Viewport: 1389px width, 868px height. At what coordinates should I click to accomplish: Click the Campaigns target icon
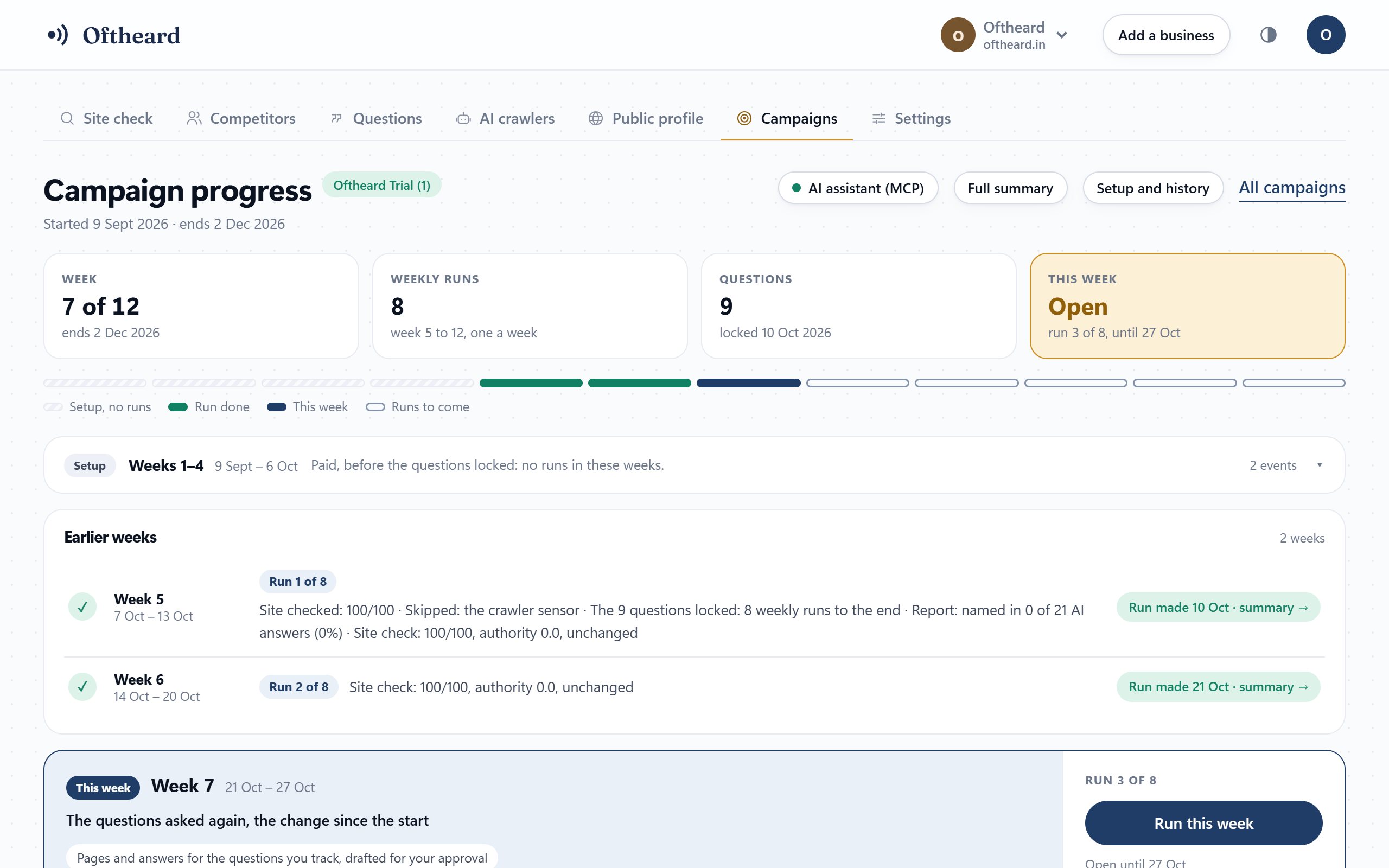click(744, 118)
